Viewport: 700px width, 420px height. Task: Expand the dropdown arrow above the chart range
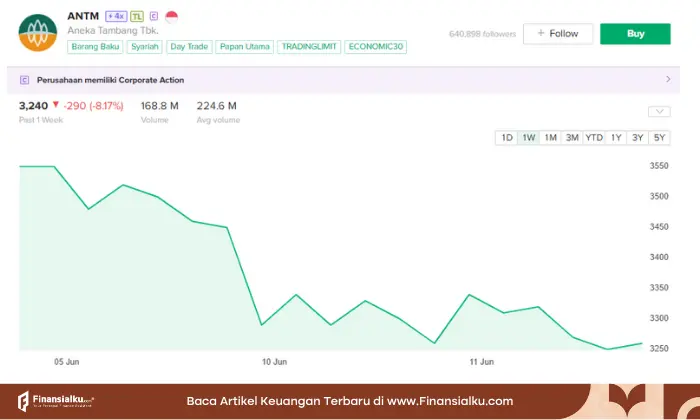pos(659,111)
